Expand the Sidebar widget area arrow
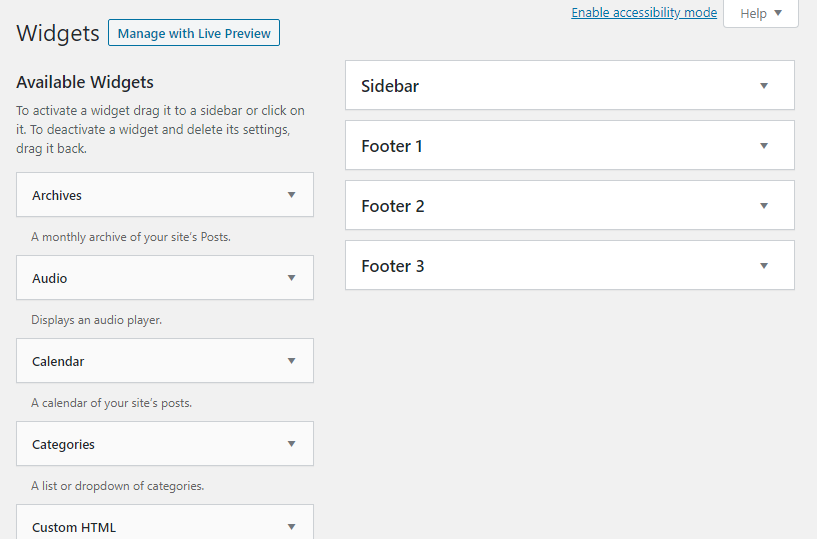This screenshot has width=817, height=539. click(764, 85)
